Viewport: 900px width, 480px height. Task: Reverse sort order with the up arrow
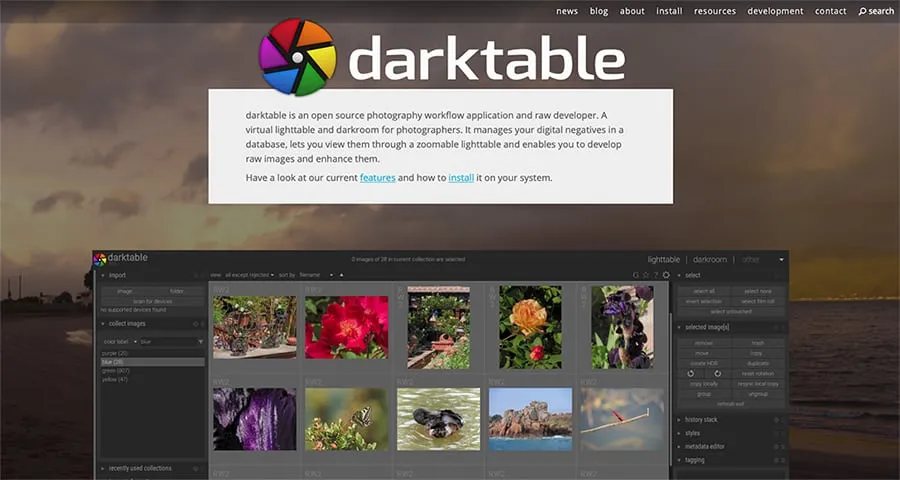coord(341,275)
